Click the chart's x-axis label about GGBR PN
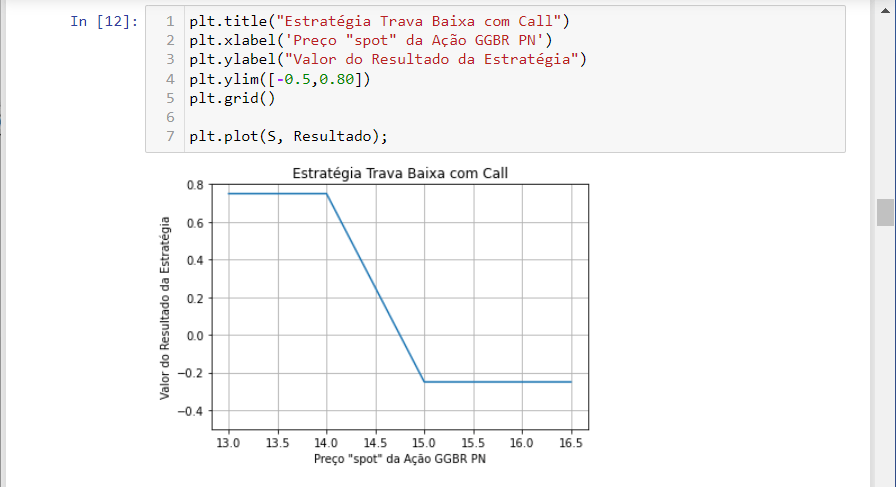 pyautogui.click(x=399, y=459)
